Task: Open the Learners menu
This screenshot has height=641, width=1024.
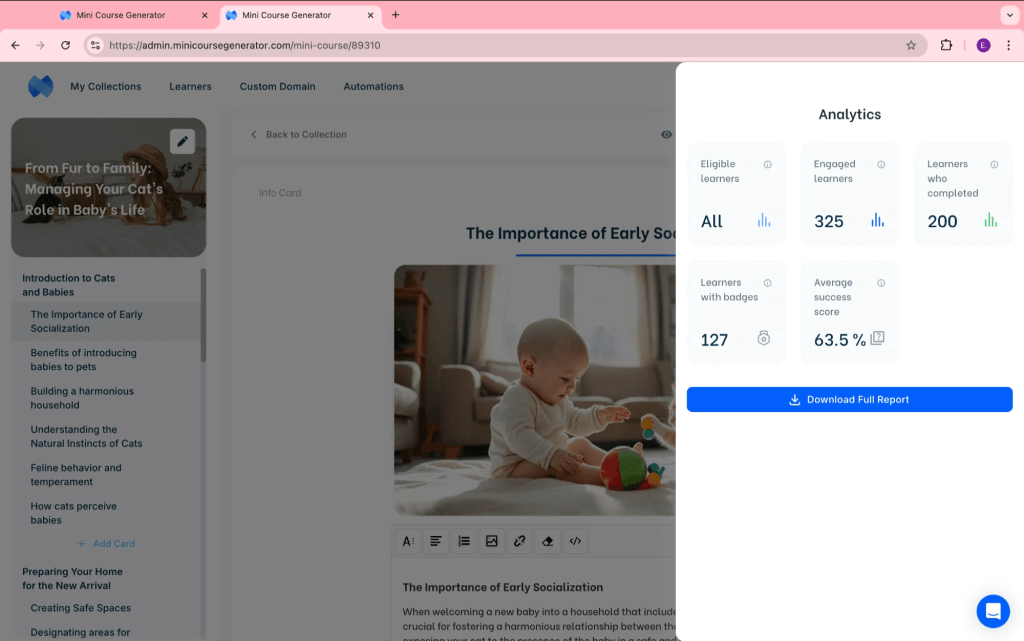Action: point(190,87)
